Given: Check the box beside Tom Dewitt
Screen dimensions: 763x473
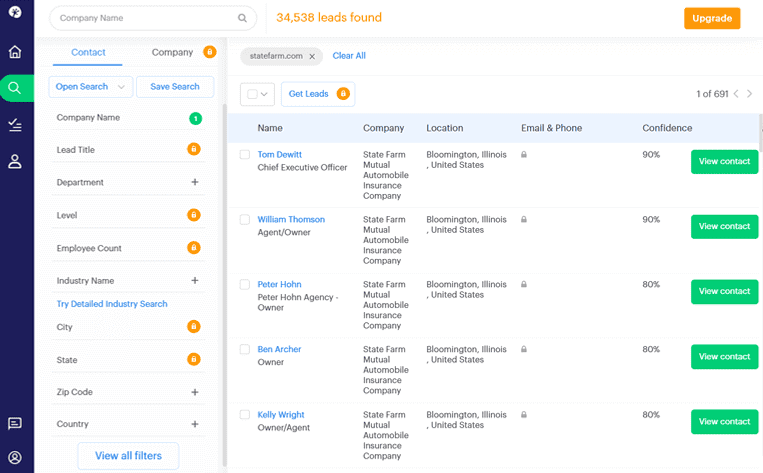Looking at the screenshot, I should pos(245,154).
